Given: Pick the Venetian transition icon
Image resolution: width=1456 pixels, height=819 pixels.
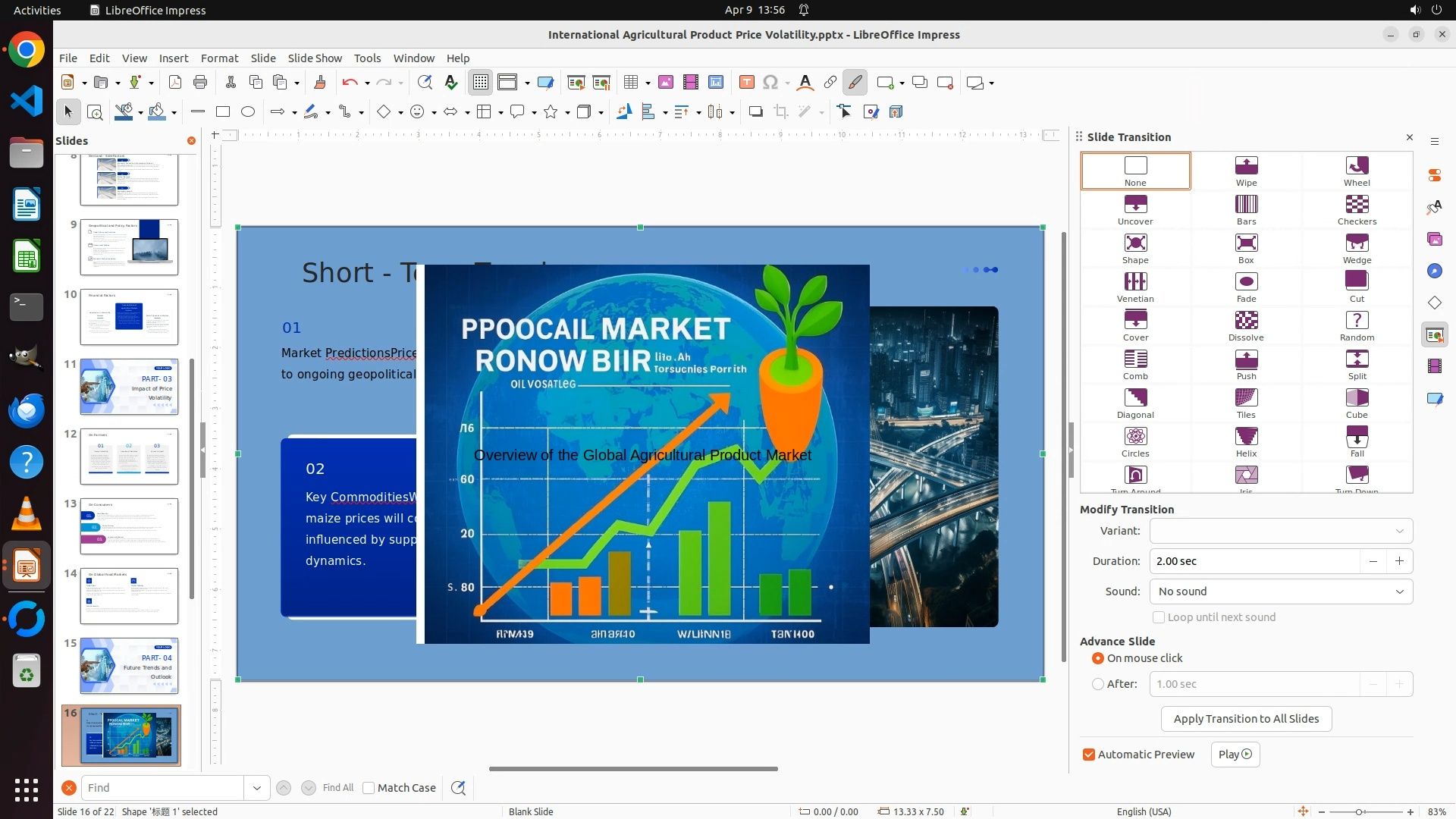Looking at the screenshot, I should pyautogui.click(x=1135, y=287).
